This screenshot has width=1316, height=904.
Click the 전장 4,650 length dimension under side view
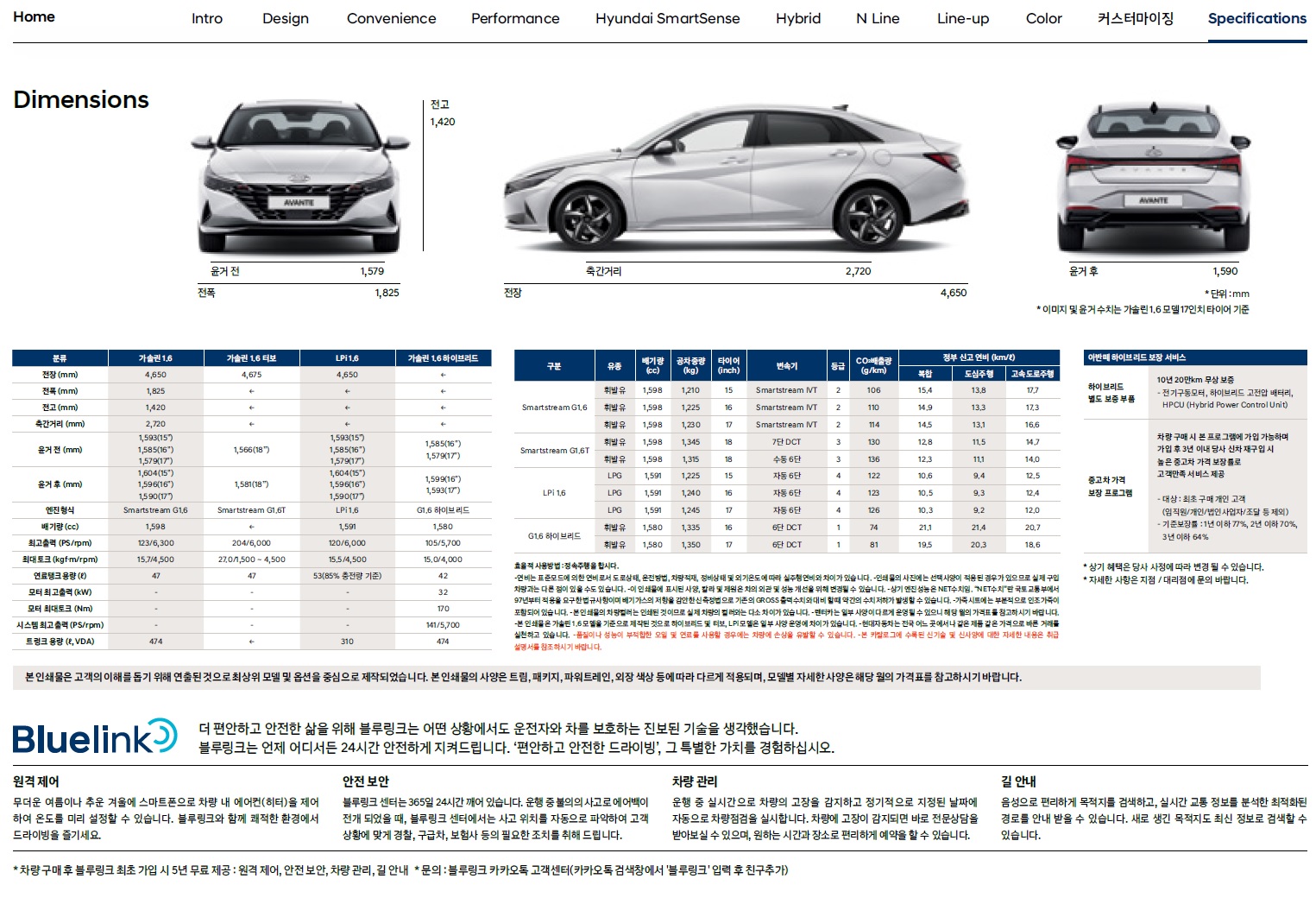tap(735, 293)
